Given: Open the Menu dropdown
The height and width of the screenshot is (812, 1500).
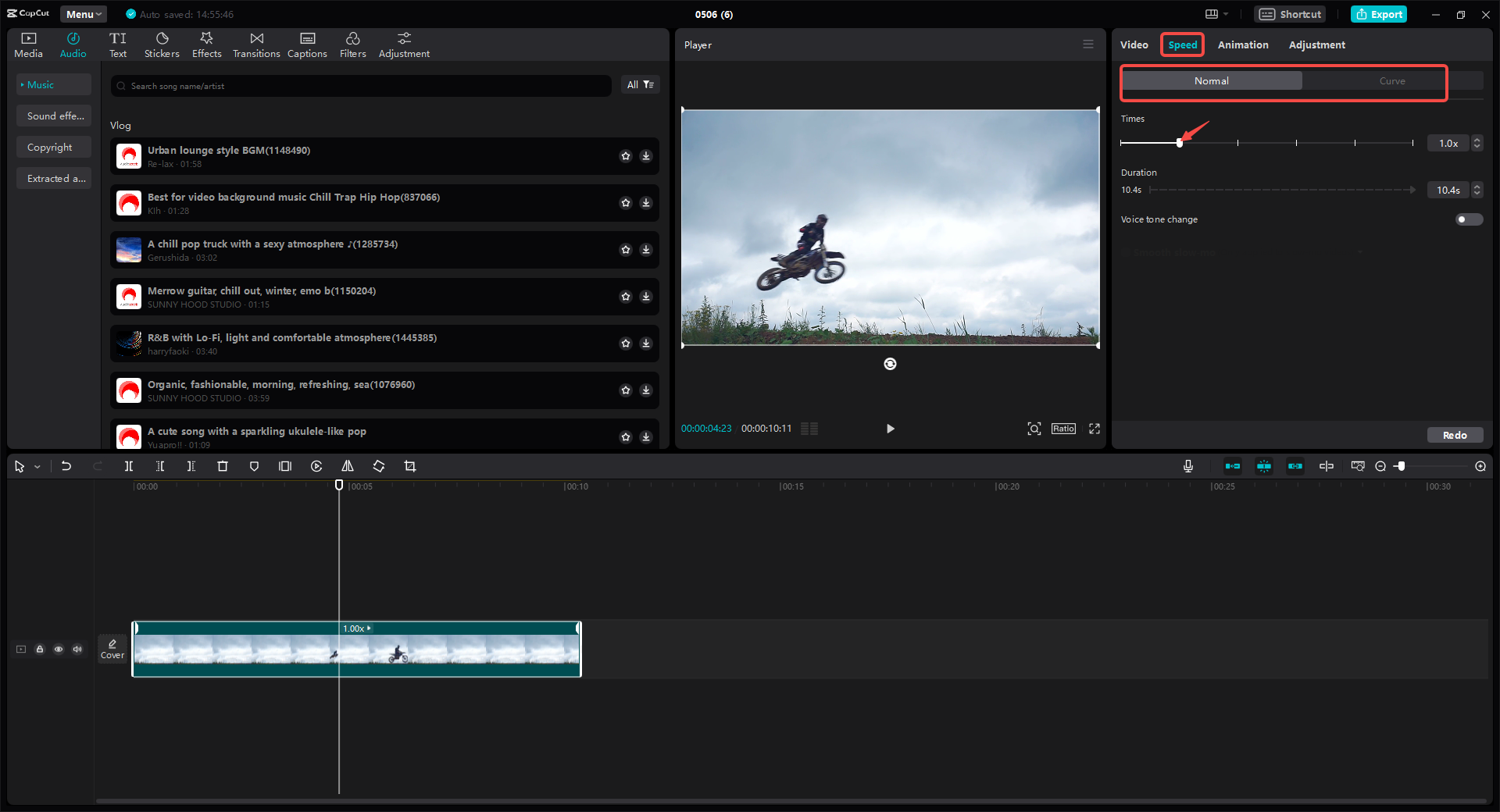Looking at the screenshot, I should 83,13.
